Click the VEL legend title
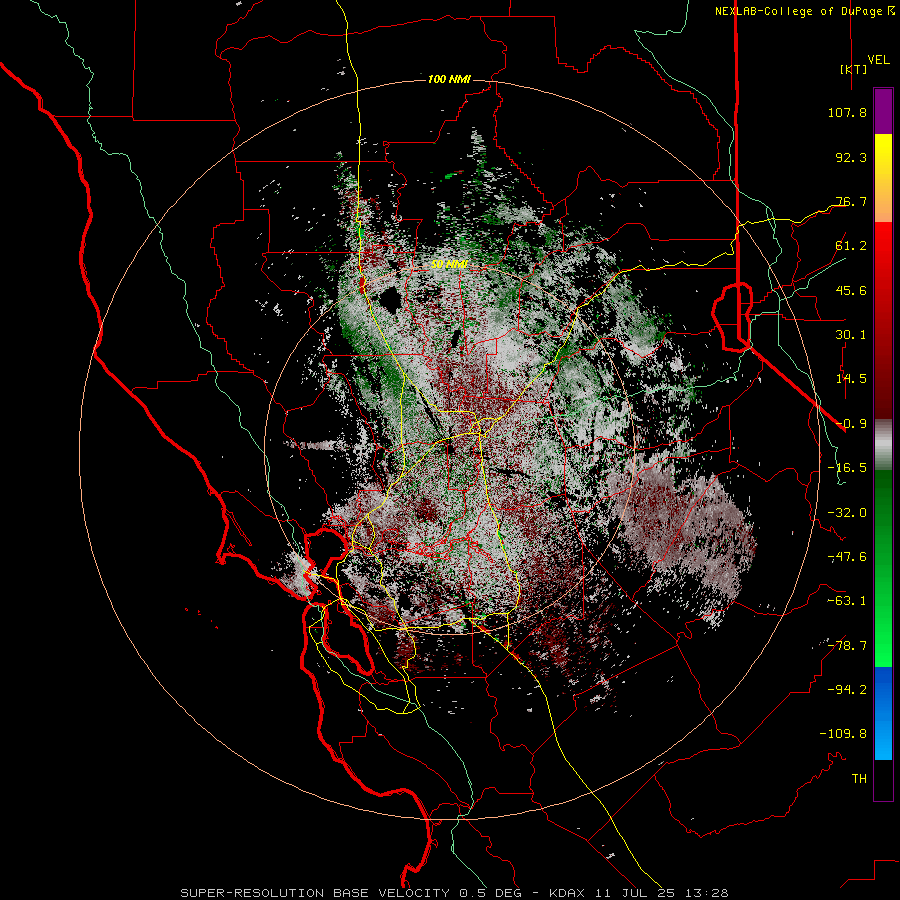Image resolution: width=900 pixels, height=900 pixels. tap(878, 60)
